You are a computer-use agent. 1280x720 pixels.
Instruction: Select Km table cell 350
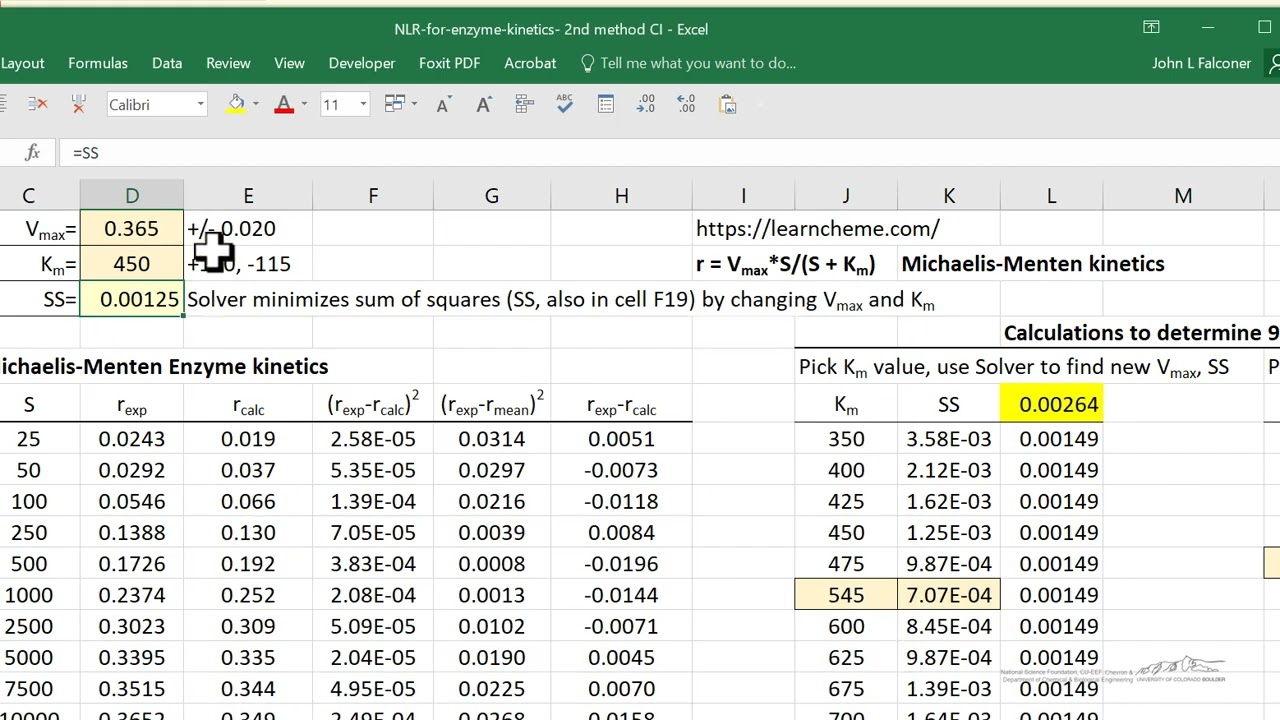pyautogui.click(x=846, y=439)
